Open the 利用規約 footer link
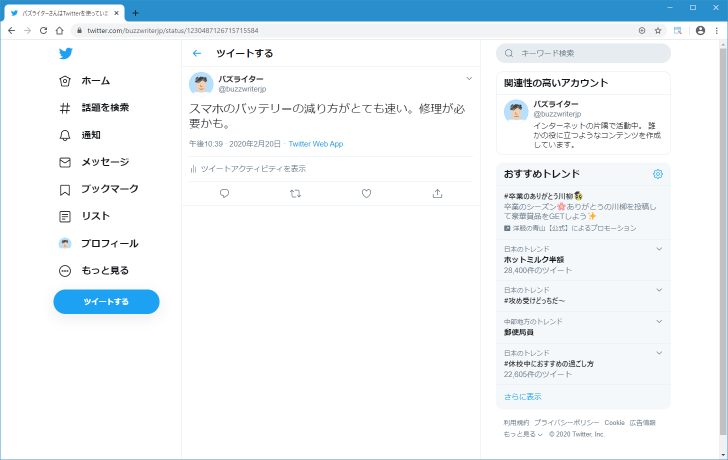 tap(516, 423)
